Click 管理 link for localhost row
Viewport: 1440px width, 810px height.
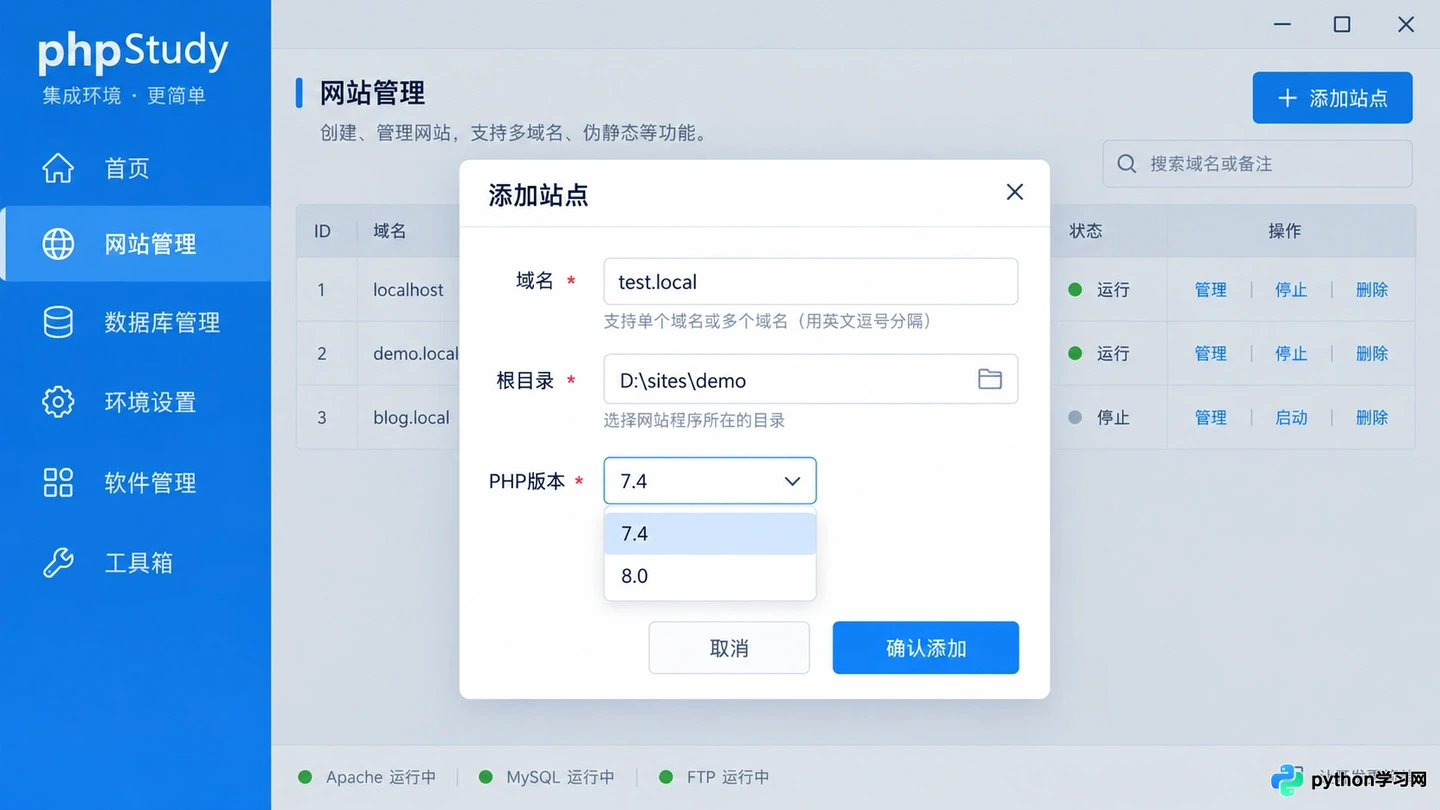click(x=1211, y=290)
